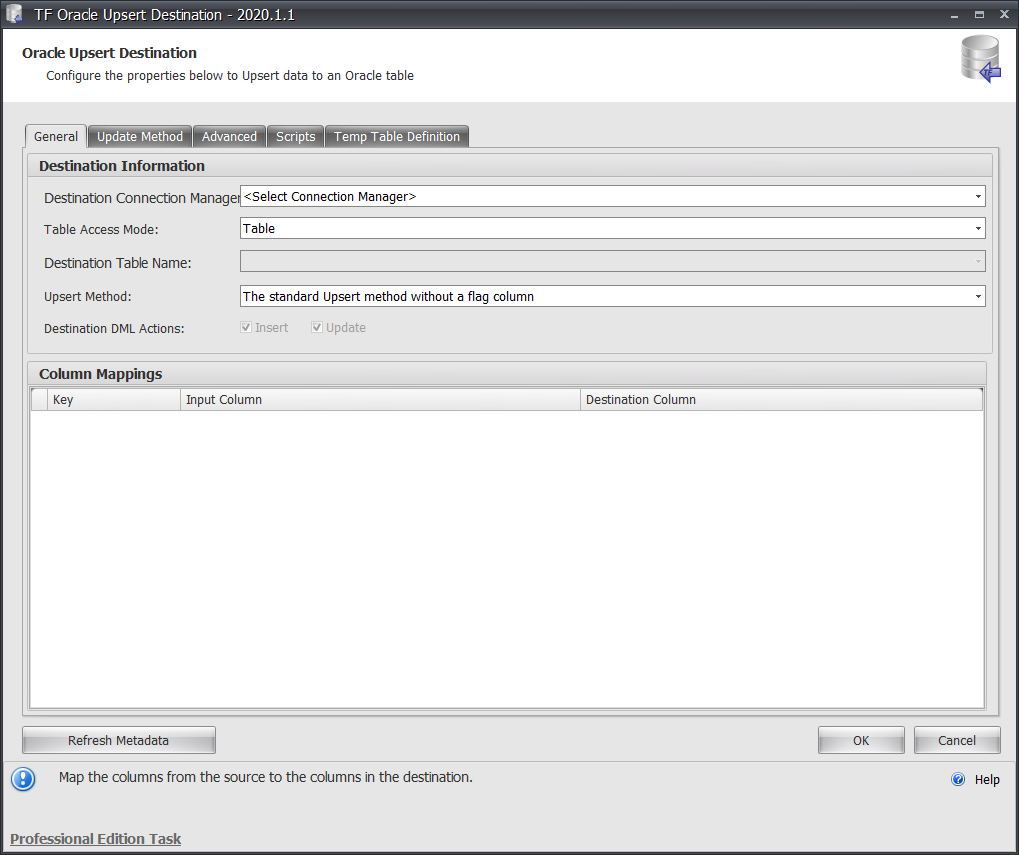Click the application icon in the title bar
The image size is (1019, 855).
click(12, 14)
